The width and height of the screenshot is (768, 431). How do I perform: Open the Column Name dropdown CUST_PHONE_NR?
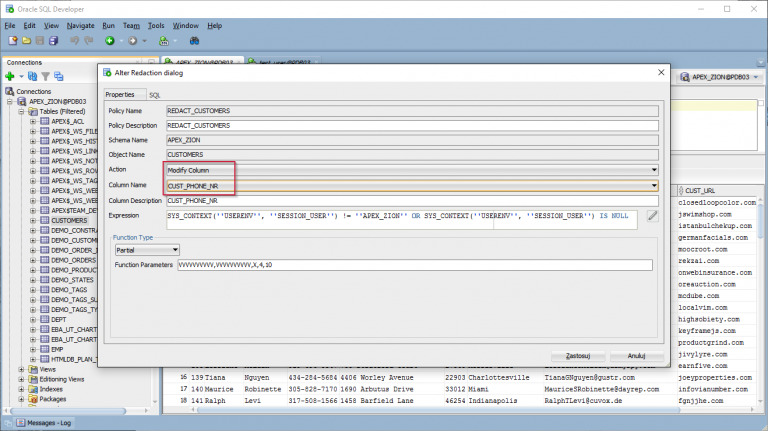(x=653, y=185)
